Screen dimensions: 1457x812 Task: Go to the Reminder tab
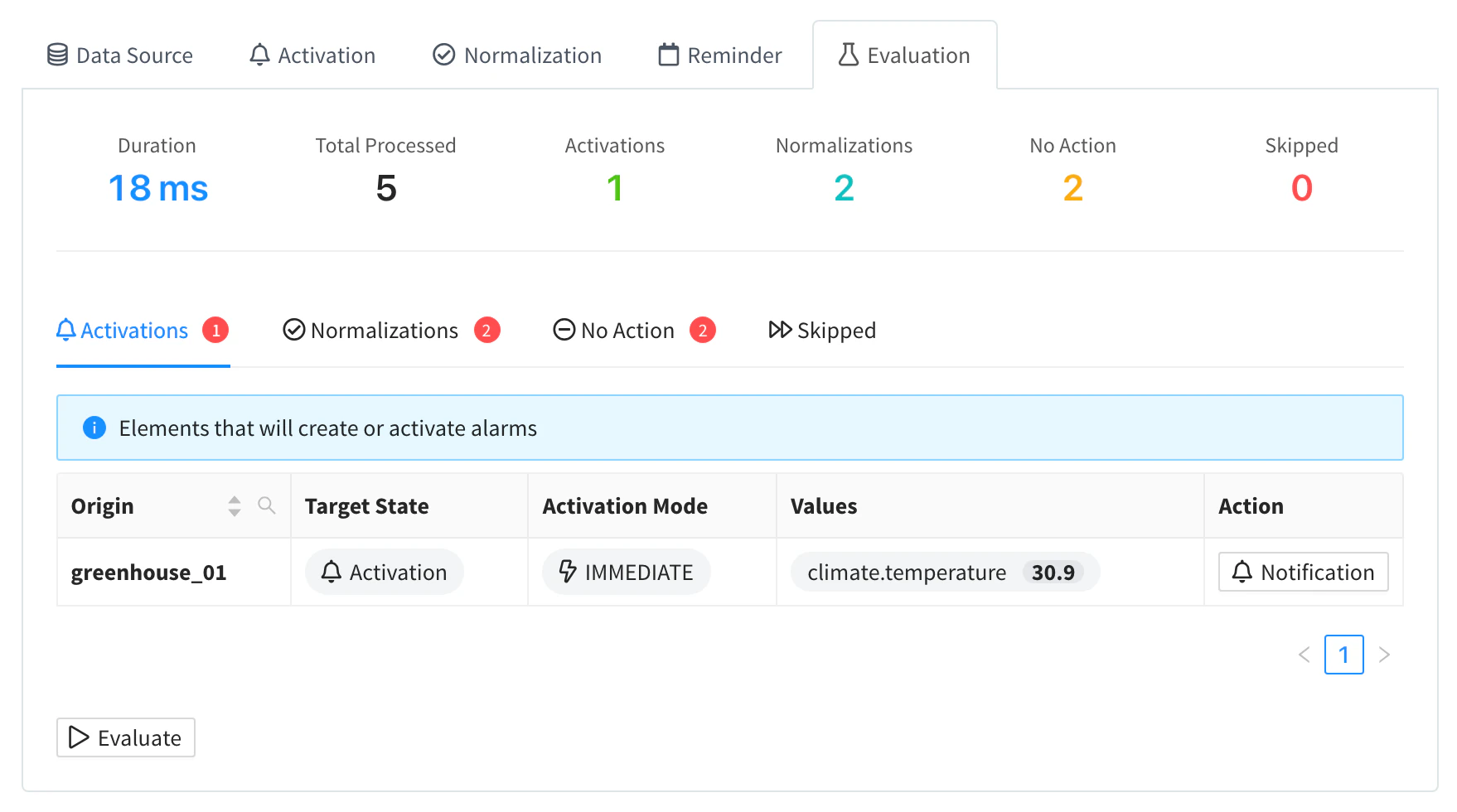(719, 56)
